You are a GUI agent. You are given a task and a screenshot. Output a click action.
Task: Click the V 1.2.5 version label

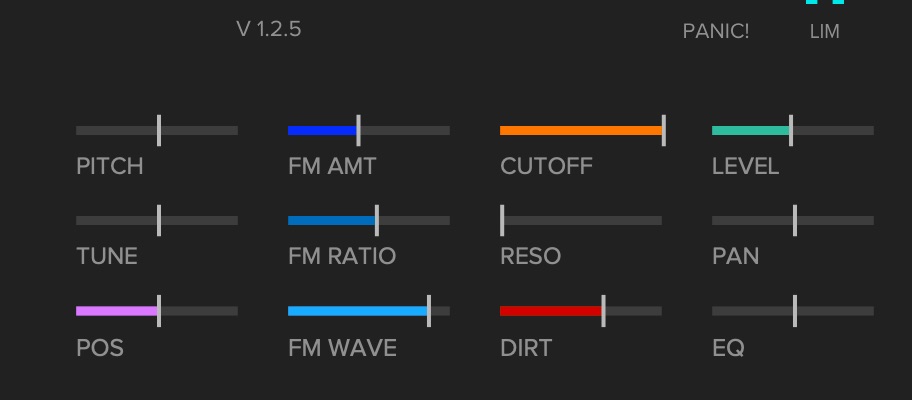(x=268, y=29)
